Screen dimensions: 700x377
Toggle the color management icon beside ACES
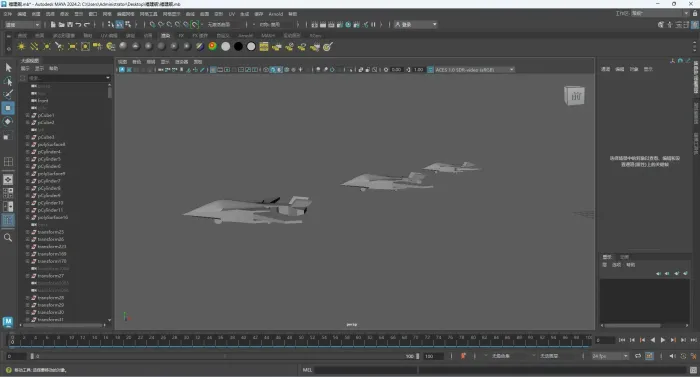[430, 70]
